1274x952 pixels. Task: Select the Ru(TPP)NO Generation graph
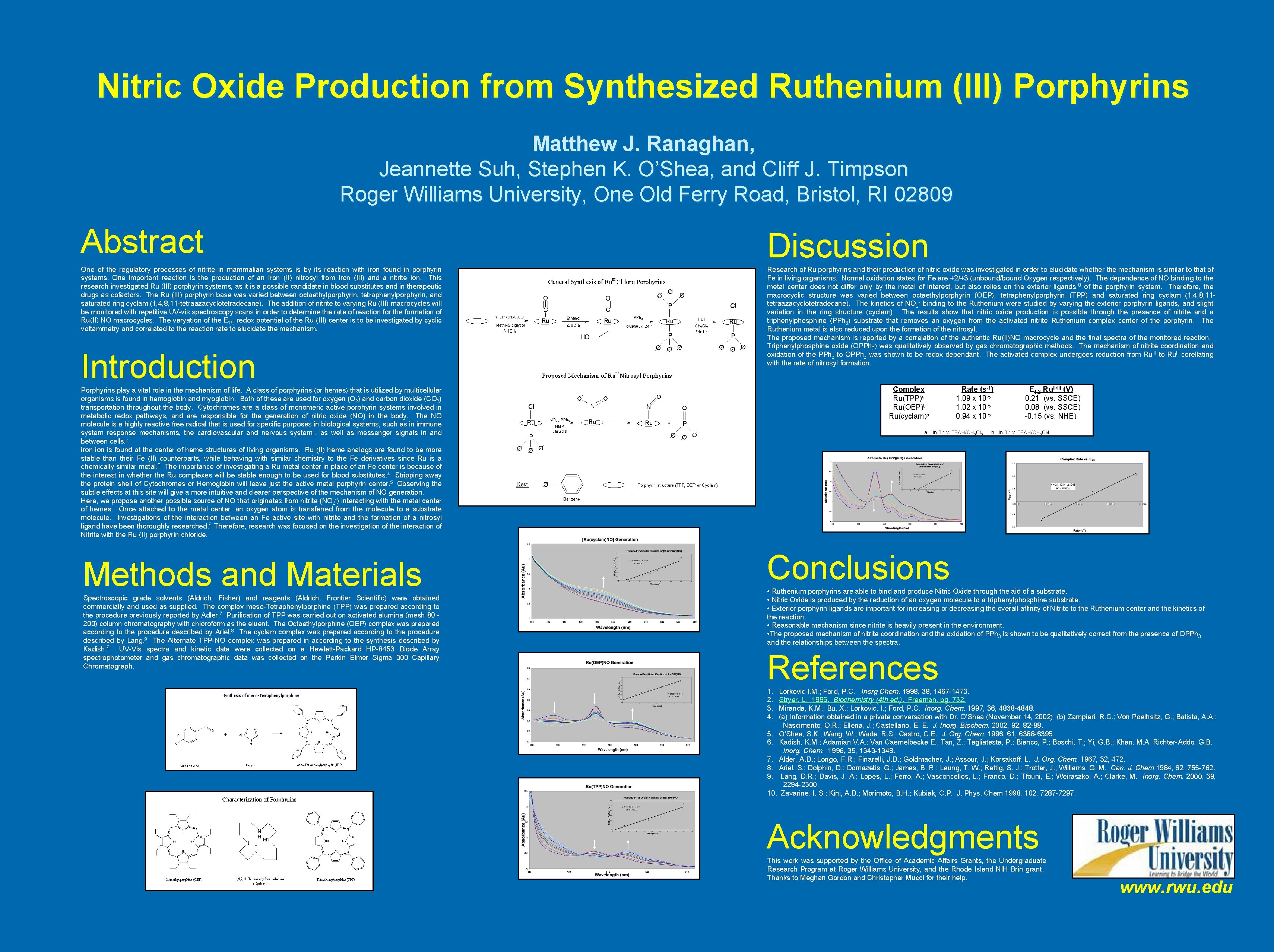click(609, 828)
